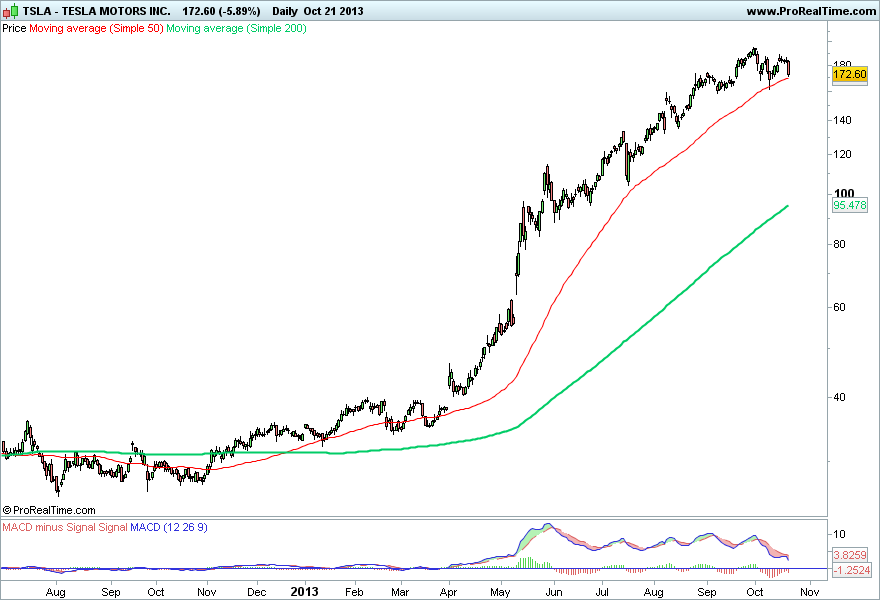The width and height of the screenshot is (880, 600).
Task: Click the 3.8259 MACD value tag
Action: point(852,555)
